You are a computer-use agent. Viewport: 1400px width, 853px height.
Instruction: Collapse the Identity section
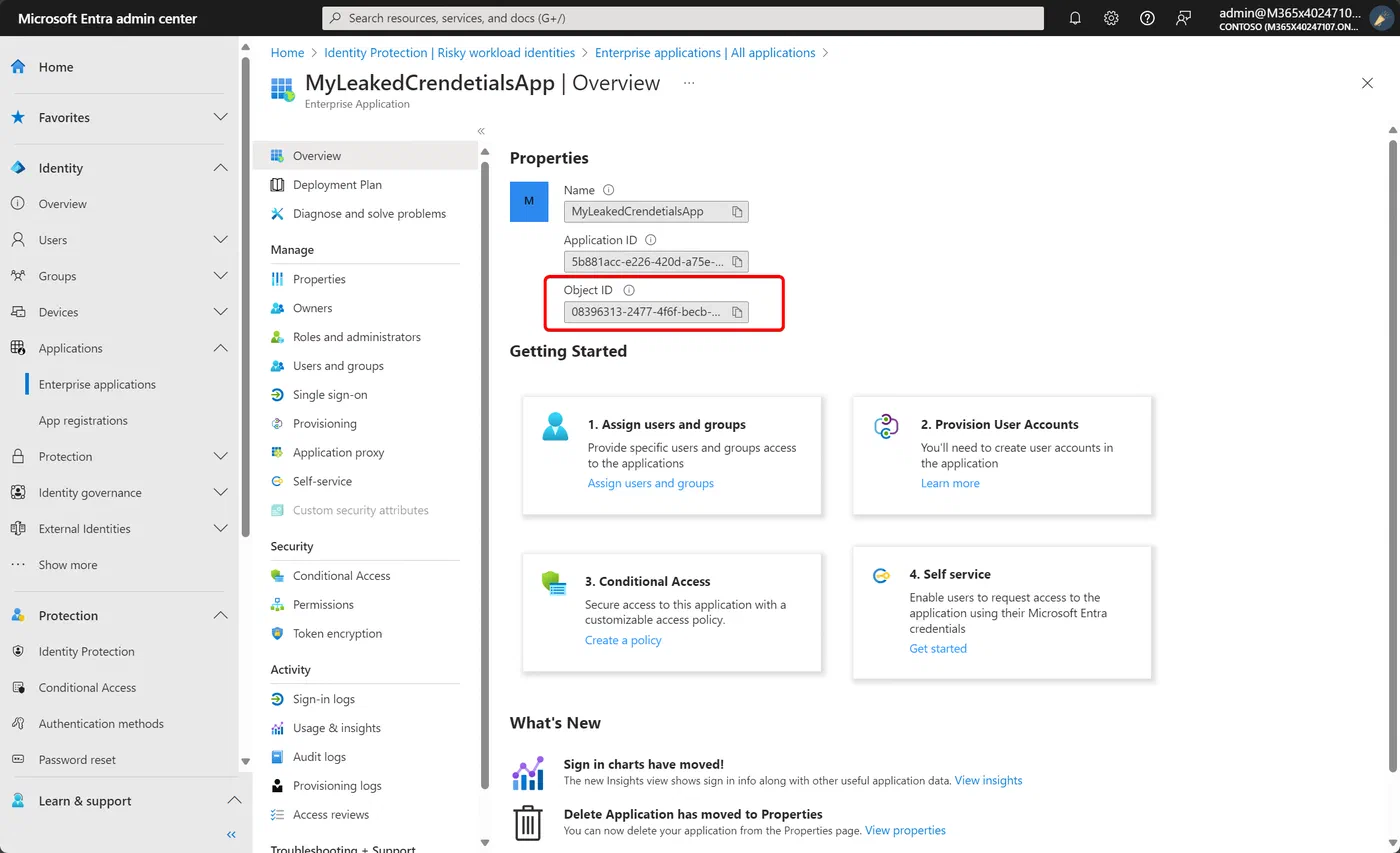[x=221, y=168]
